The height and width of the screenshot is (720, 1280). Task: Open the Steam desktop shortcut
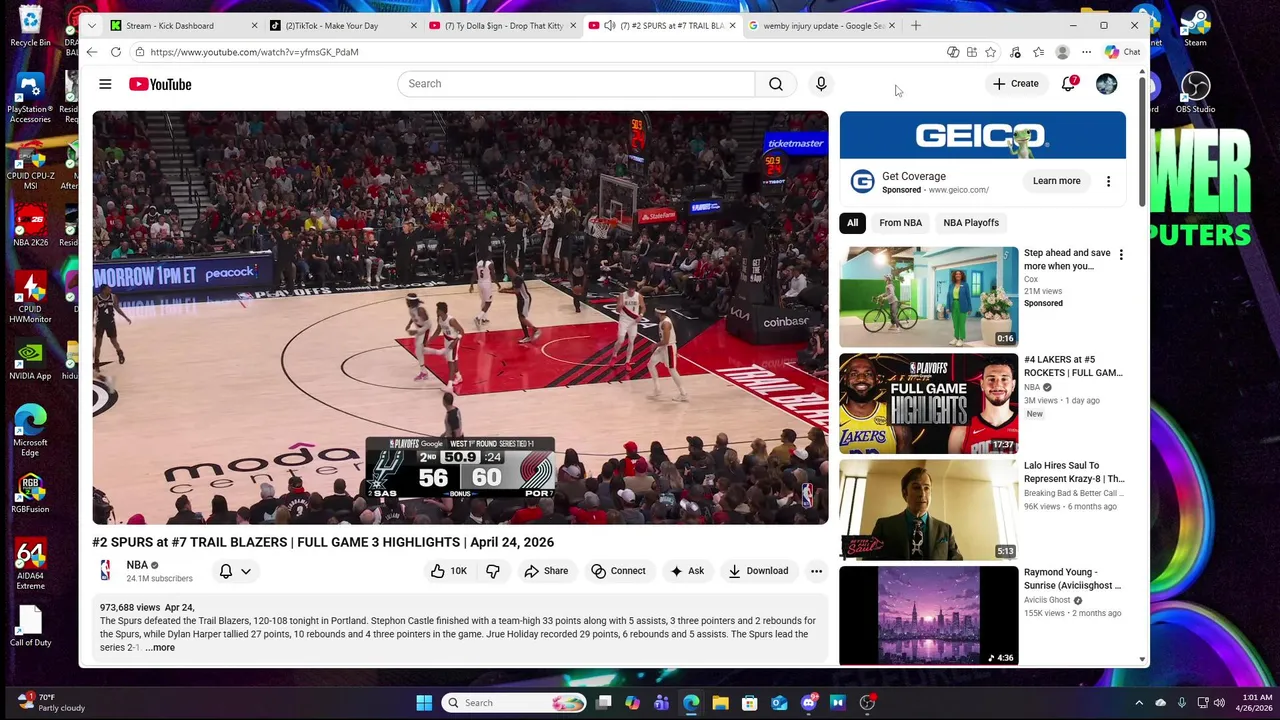click(x=1195, y=27)
